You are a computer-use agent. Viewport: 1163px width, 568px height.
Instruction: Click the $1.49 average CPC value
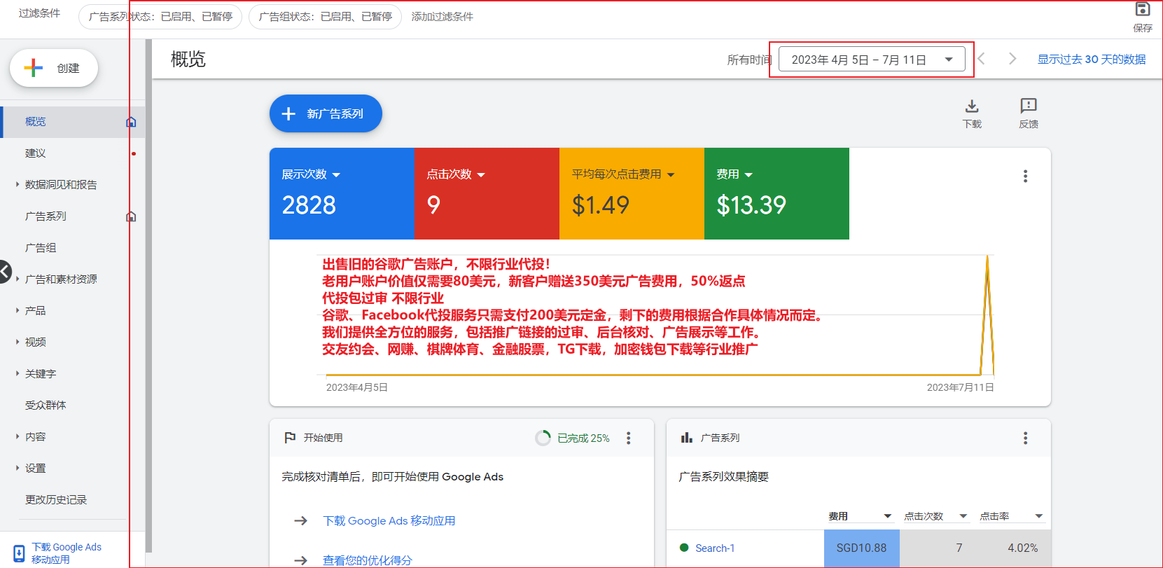[601, 205]
